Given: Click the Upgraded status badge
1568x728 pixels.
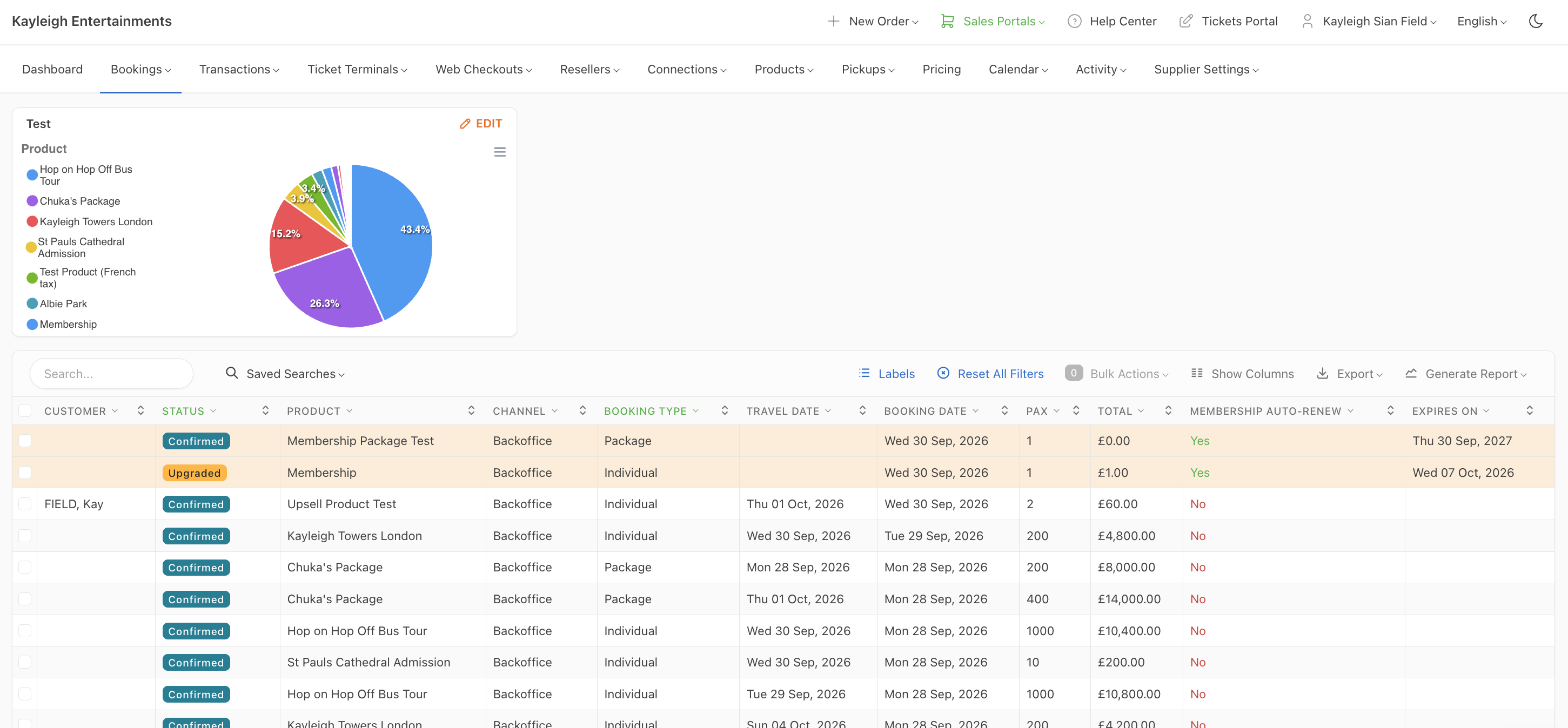Looking at the screenshot, I should click(194, 473).
